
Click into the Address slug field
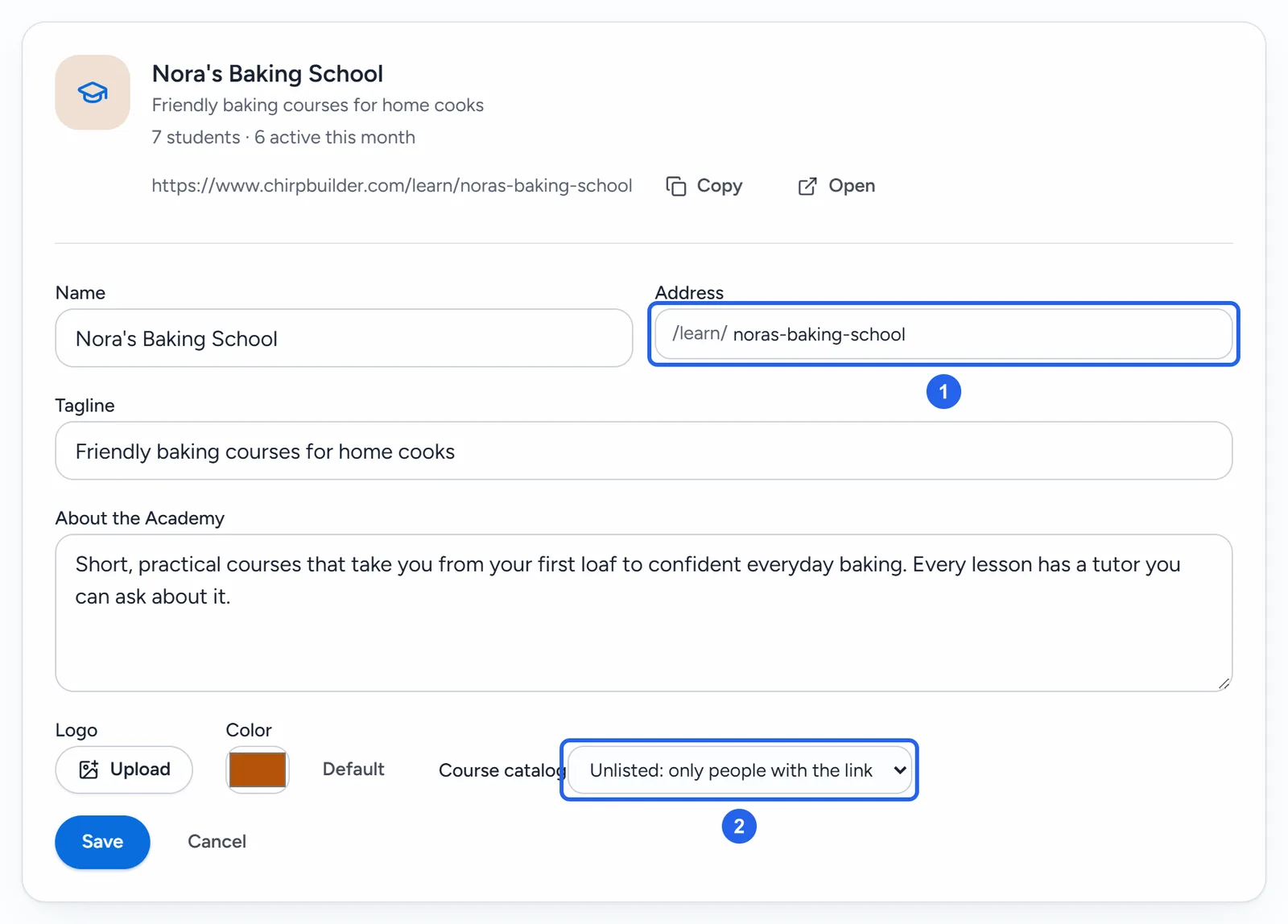click(943, 334)
